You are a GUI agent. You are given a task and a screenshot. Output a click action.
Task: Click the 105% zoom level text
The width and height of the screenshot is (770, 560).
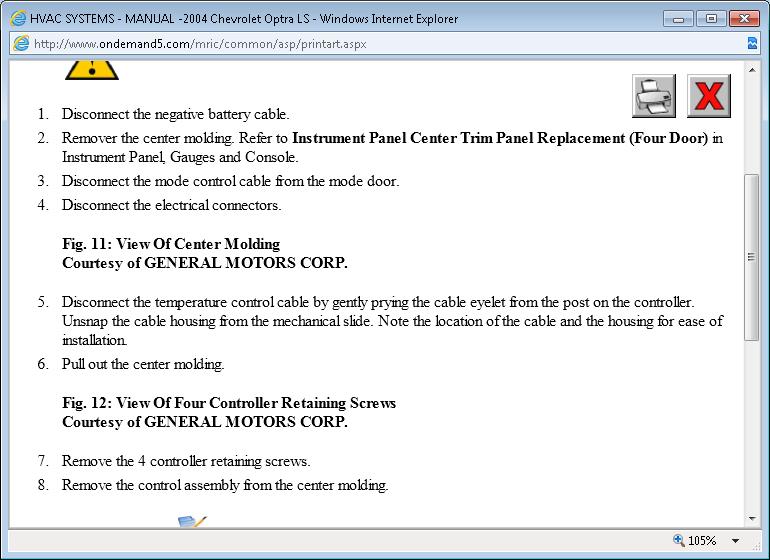[x=702, y=540]
